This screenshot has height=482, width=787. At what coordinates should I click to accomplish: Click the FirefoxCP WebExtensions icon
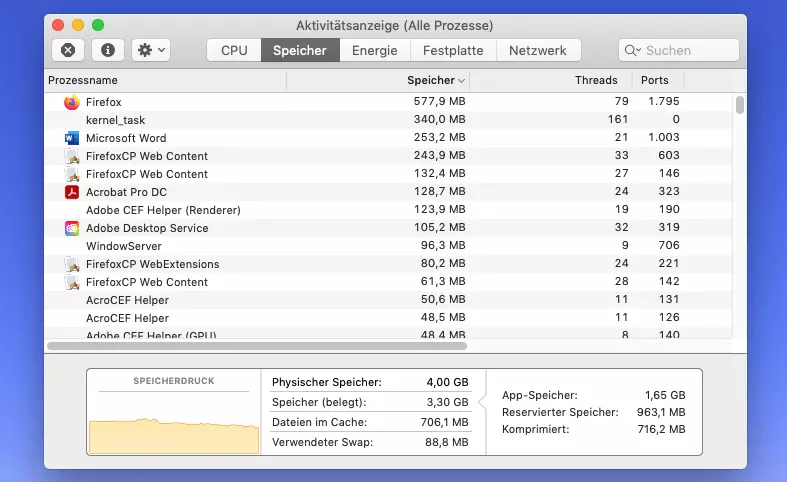tap(72, 264)
